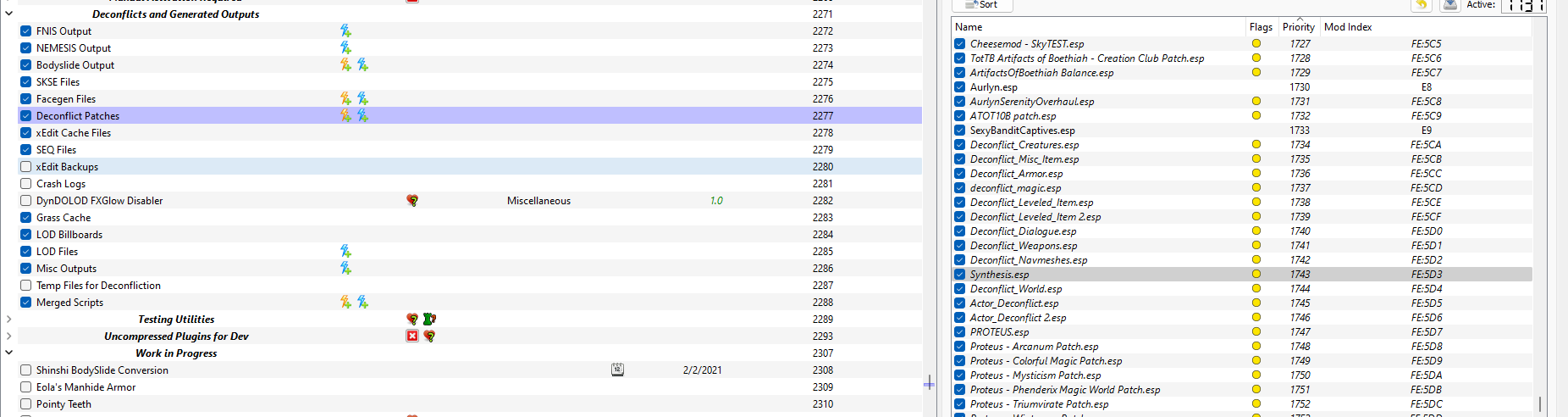Click the yellow flag dot for ATOT108 patch.esp
This screenshot has height=417, width=1568.
[x=1256, y=116]
